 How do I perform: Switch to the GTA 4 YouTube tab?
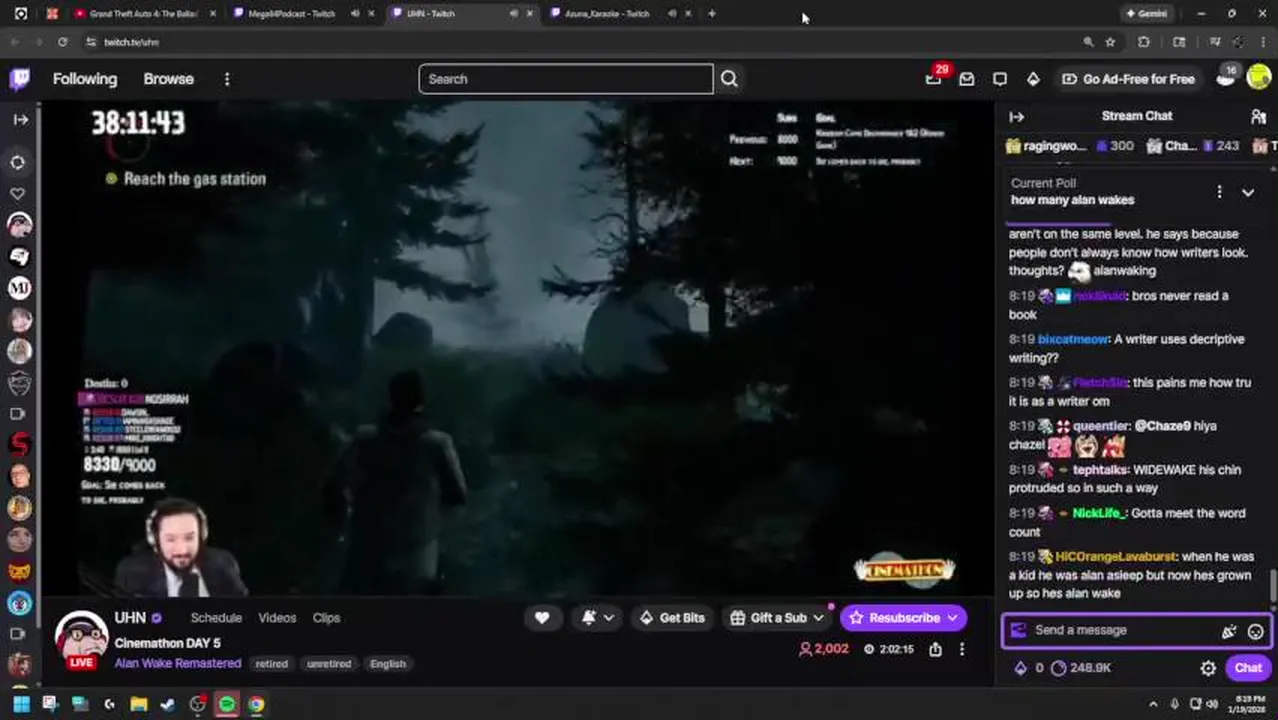[144, 14]
